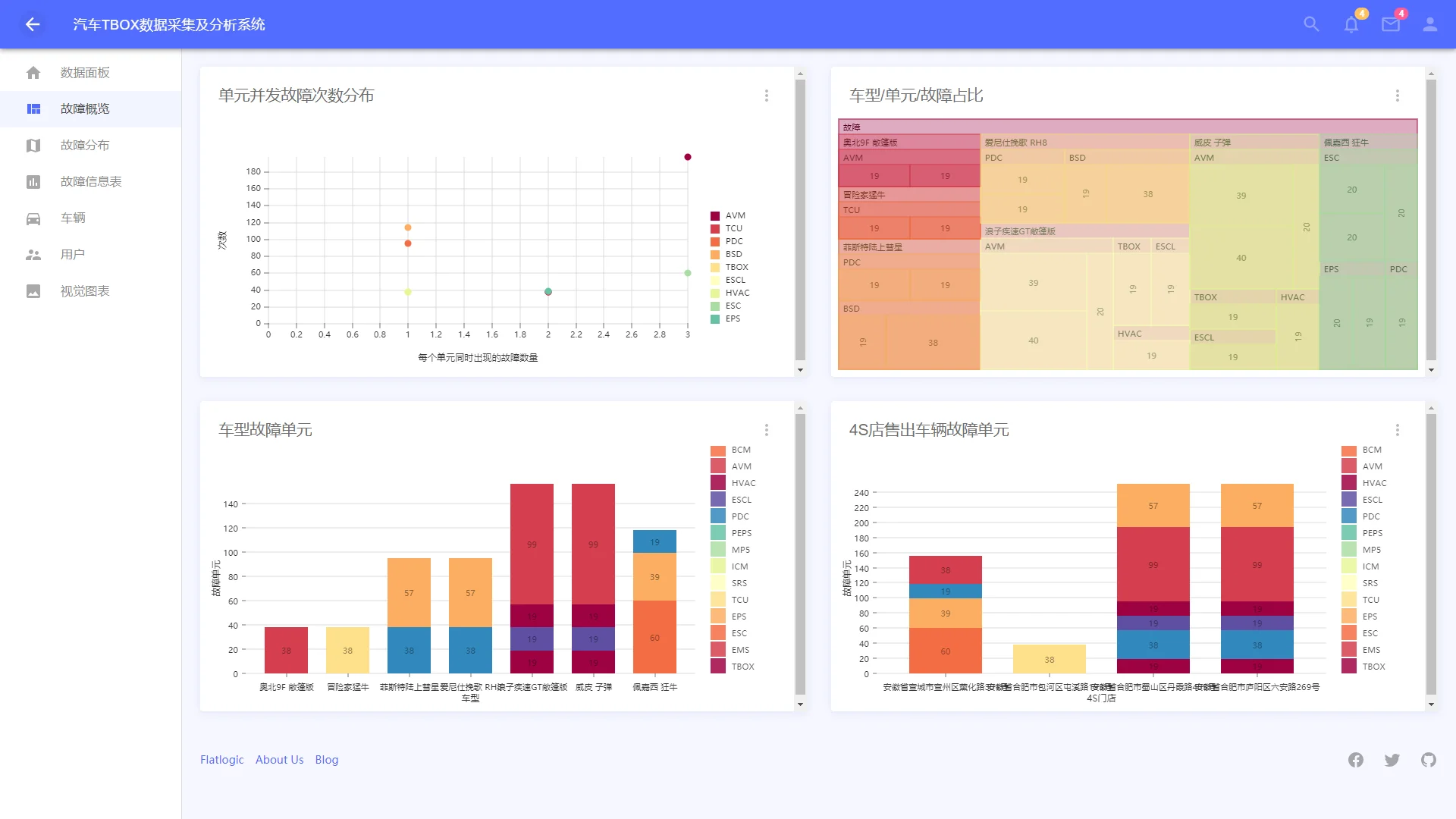Open options menu for 车型/单元/故障占比 card
Viewport: 1456px width, 819px height.
pos(1398,96)
